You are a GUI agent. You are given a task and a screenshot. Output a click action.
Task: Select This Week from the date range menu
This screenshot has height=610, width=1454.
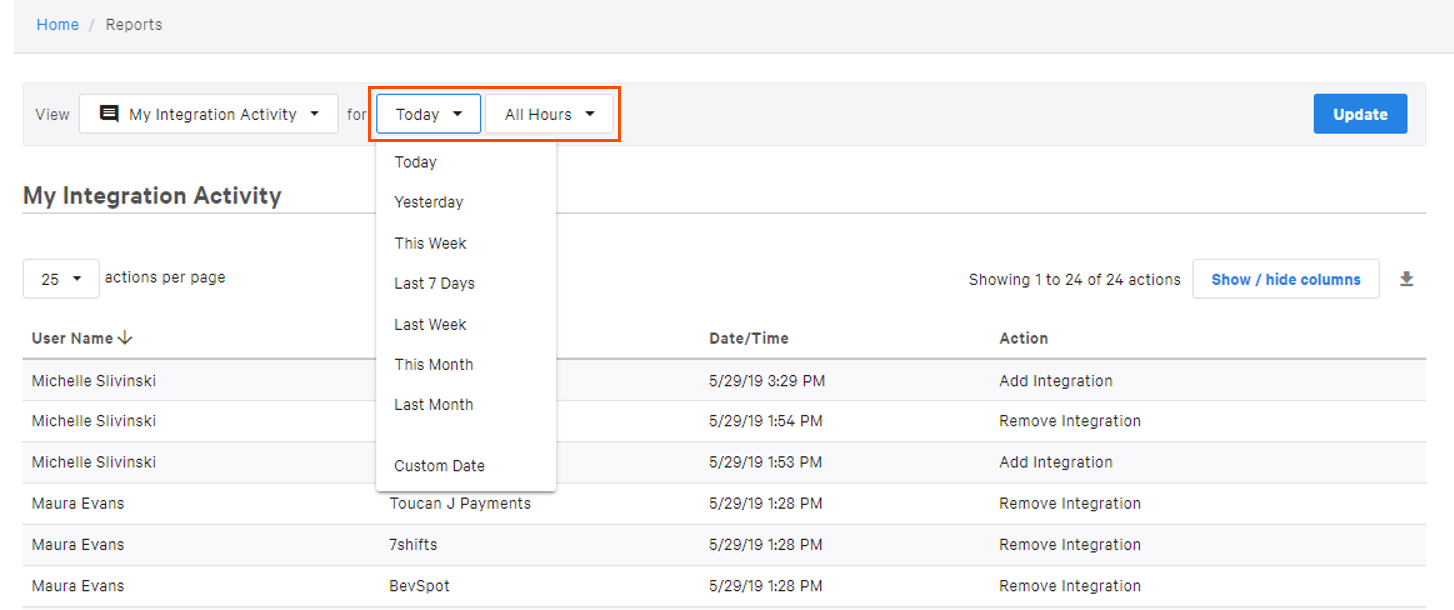pos(430,243)
